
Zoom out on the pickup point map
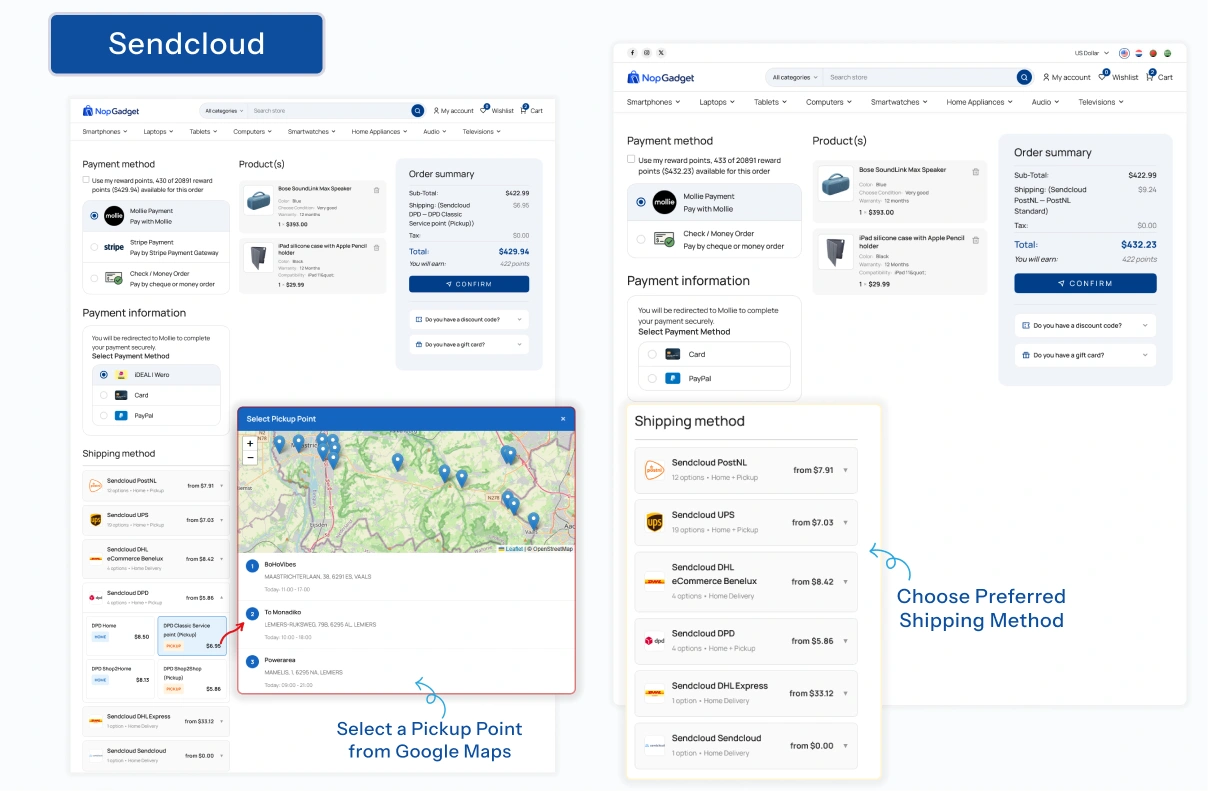(x=250, y=457)
